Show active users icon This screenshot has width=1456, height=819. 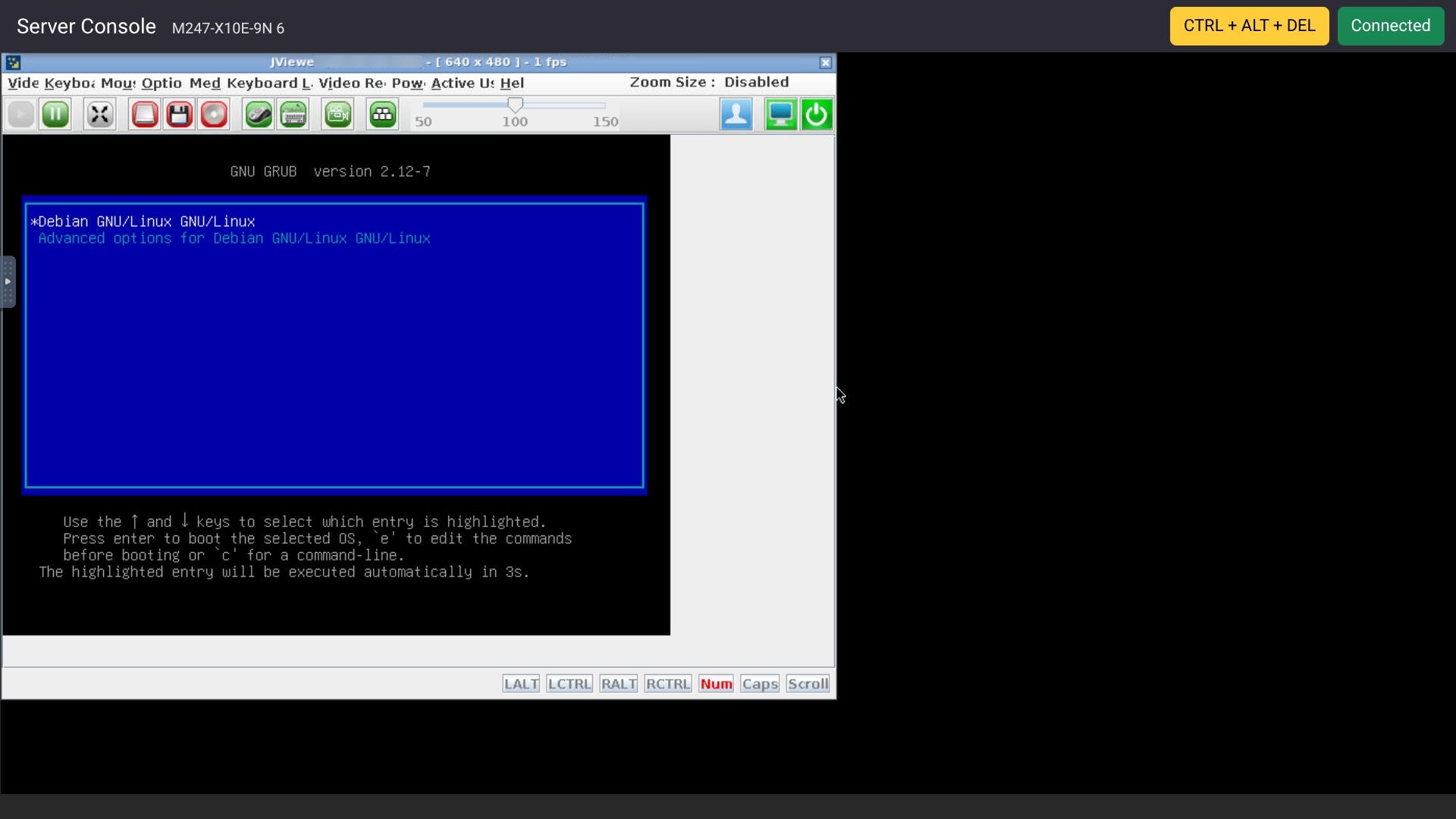(x=736, y=115)
